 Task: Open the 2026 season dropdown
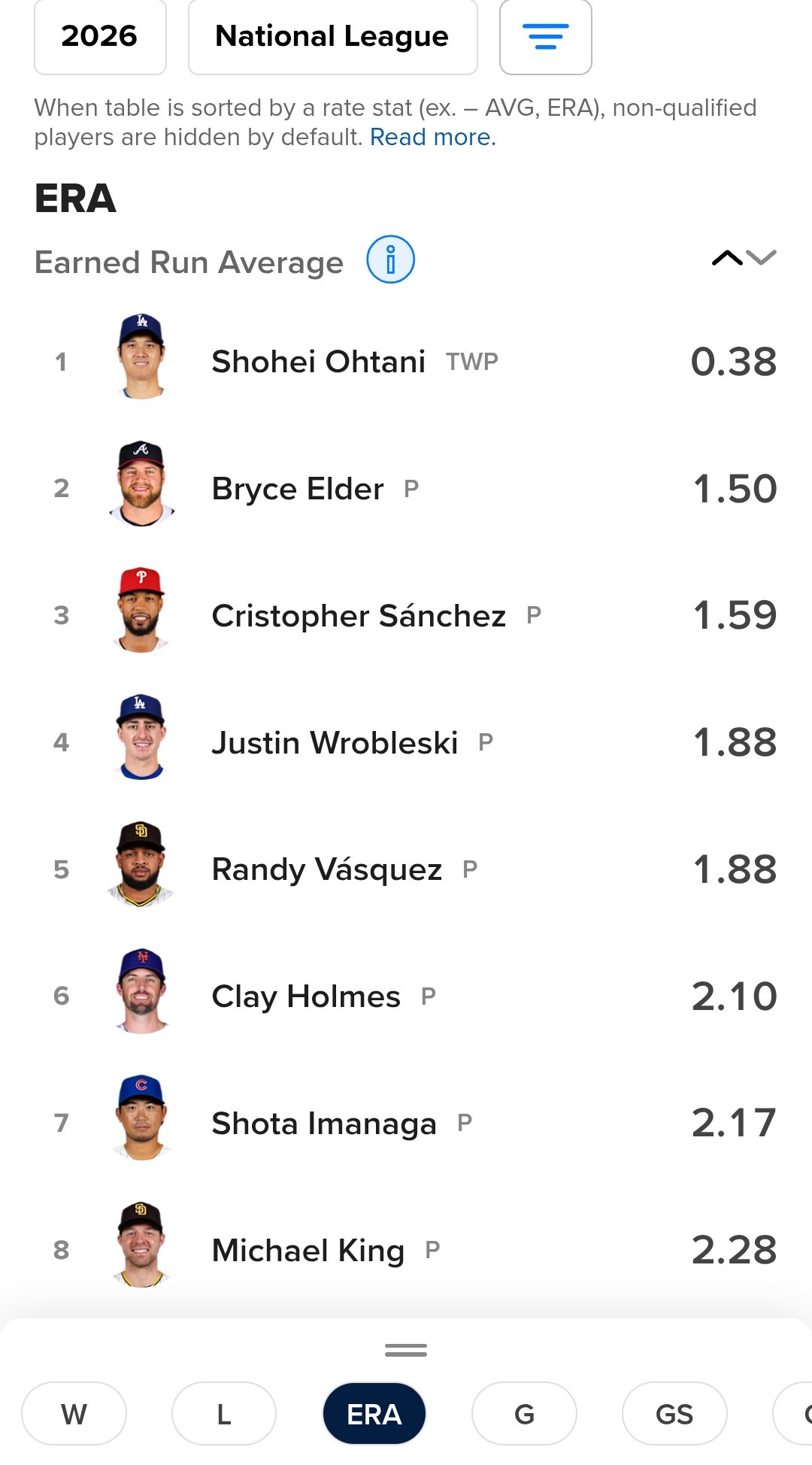[x=100, y=37]
